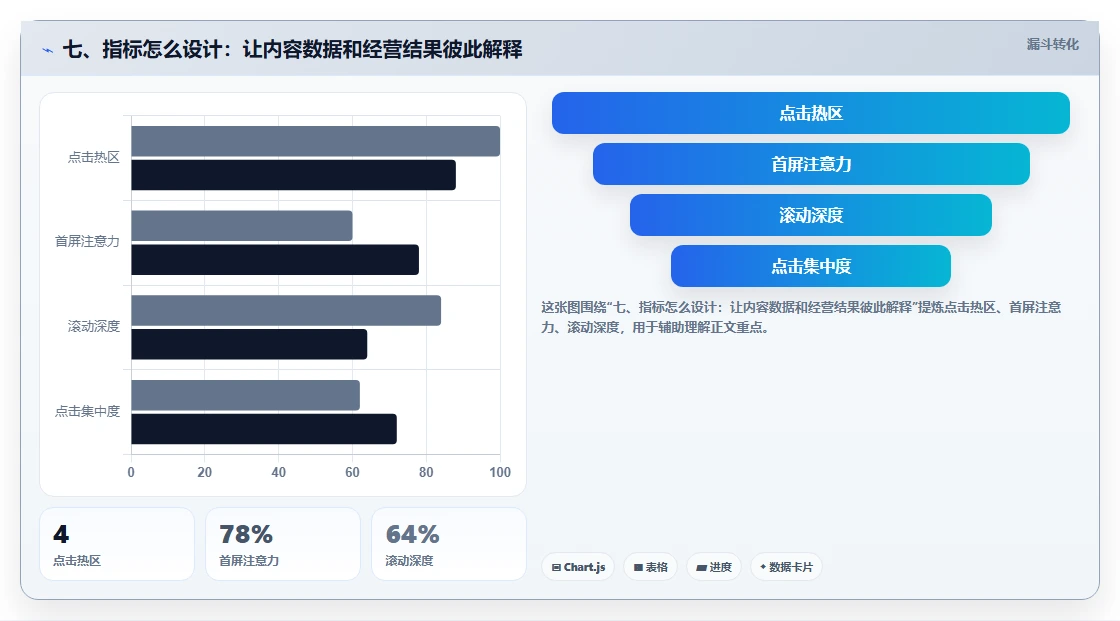The width and height of the screenshot is (1120, 621).
Task: Click the gray bar for 点击集中度 in chart
Action: (x=246, y=395)
